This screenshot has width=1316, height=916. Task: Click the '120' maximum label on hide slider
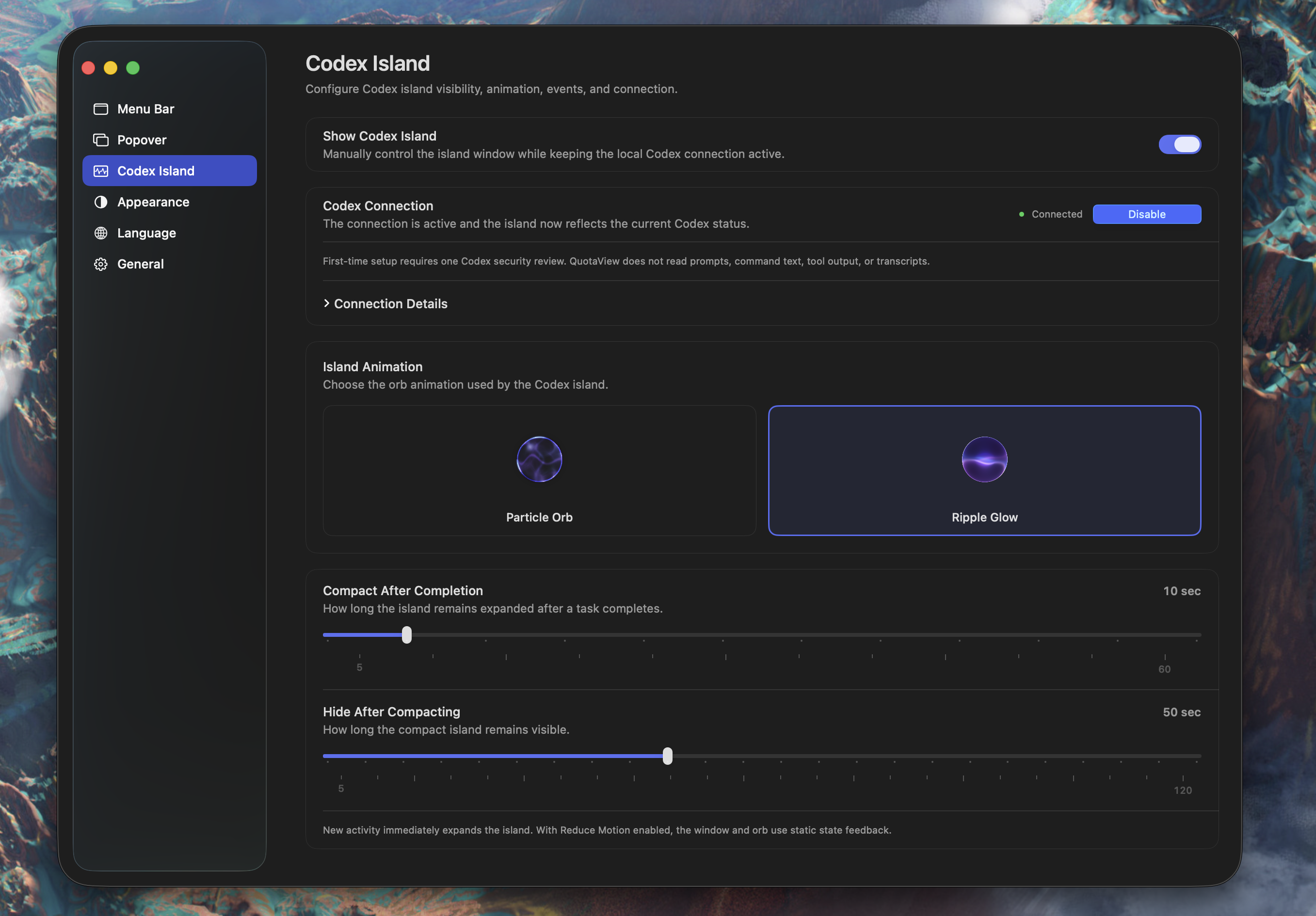[x=1183, y=790]
